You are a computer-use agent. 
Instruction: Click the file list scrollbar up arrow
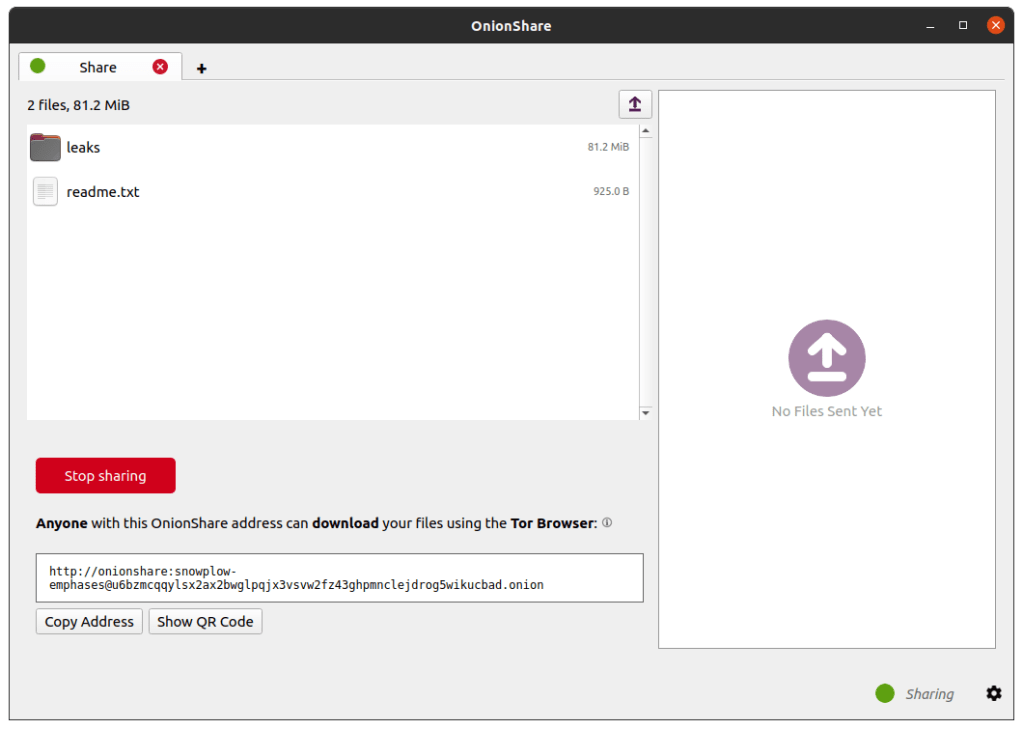(x=645, y=131)
